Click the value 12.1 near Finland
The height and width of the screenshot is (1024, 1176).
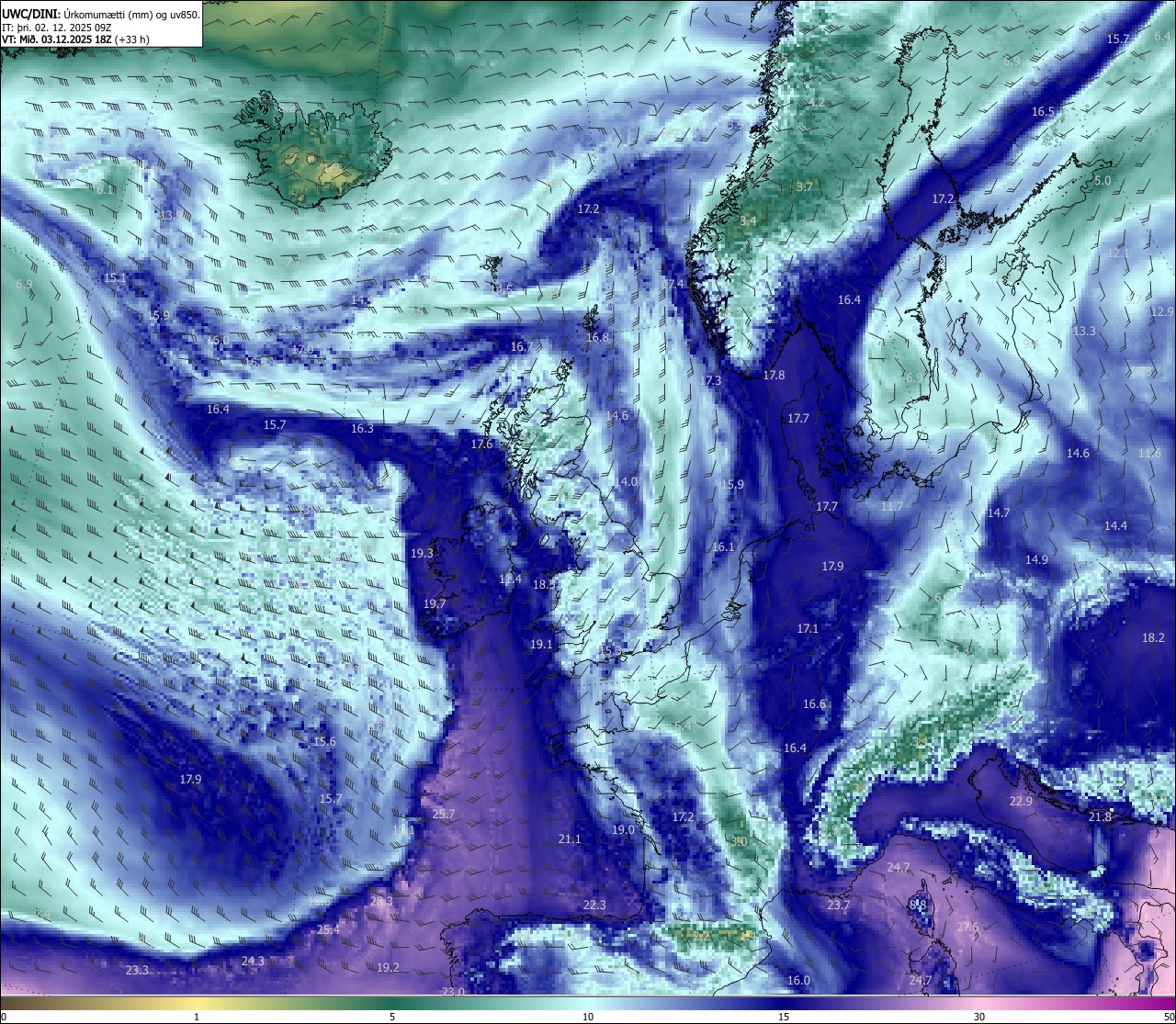pyautogui.click(x=1117, y=253)
